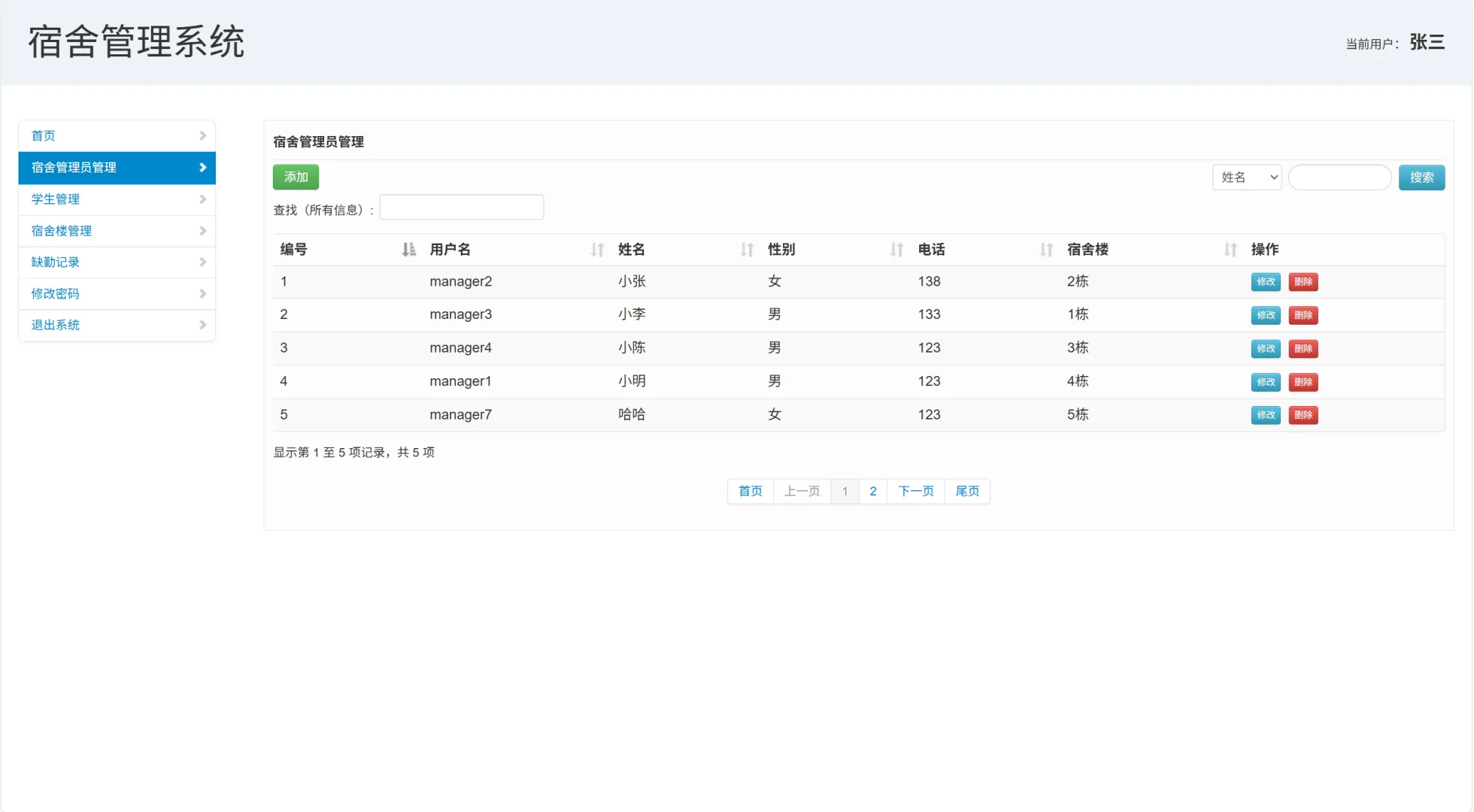Go to page 2 in pagination
Screen dimensions: 1474x812
pyautogui.click(x=872, y=491)
